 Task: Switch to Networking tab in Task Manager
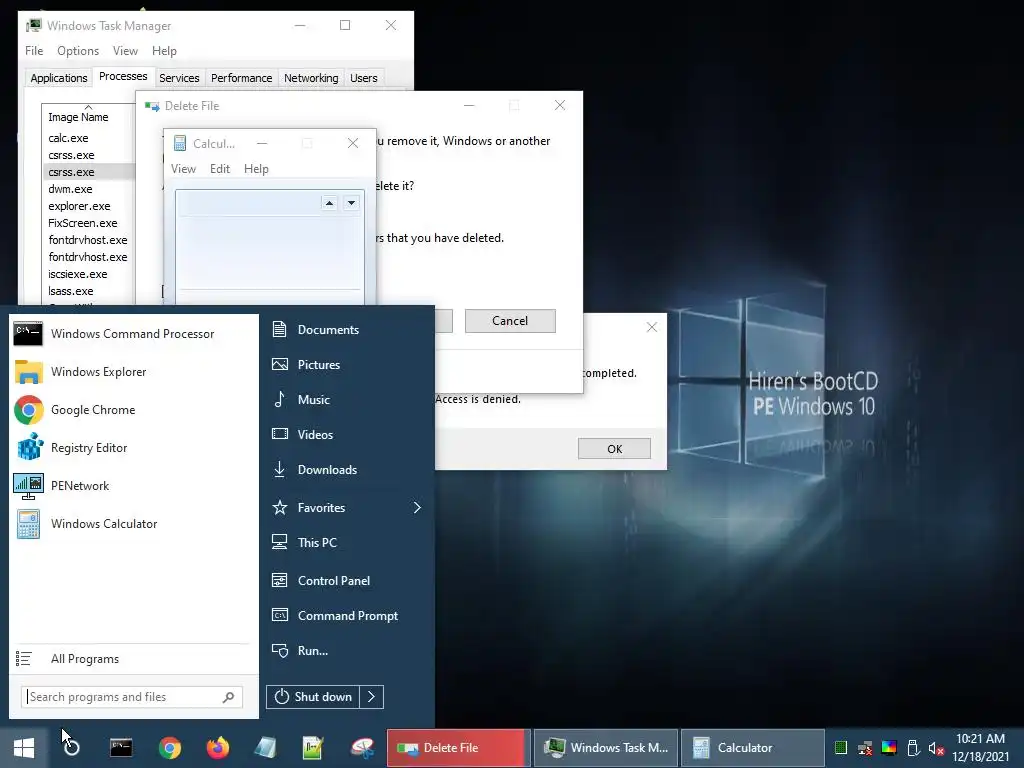coord(311,78)
